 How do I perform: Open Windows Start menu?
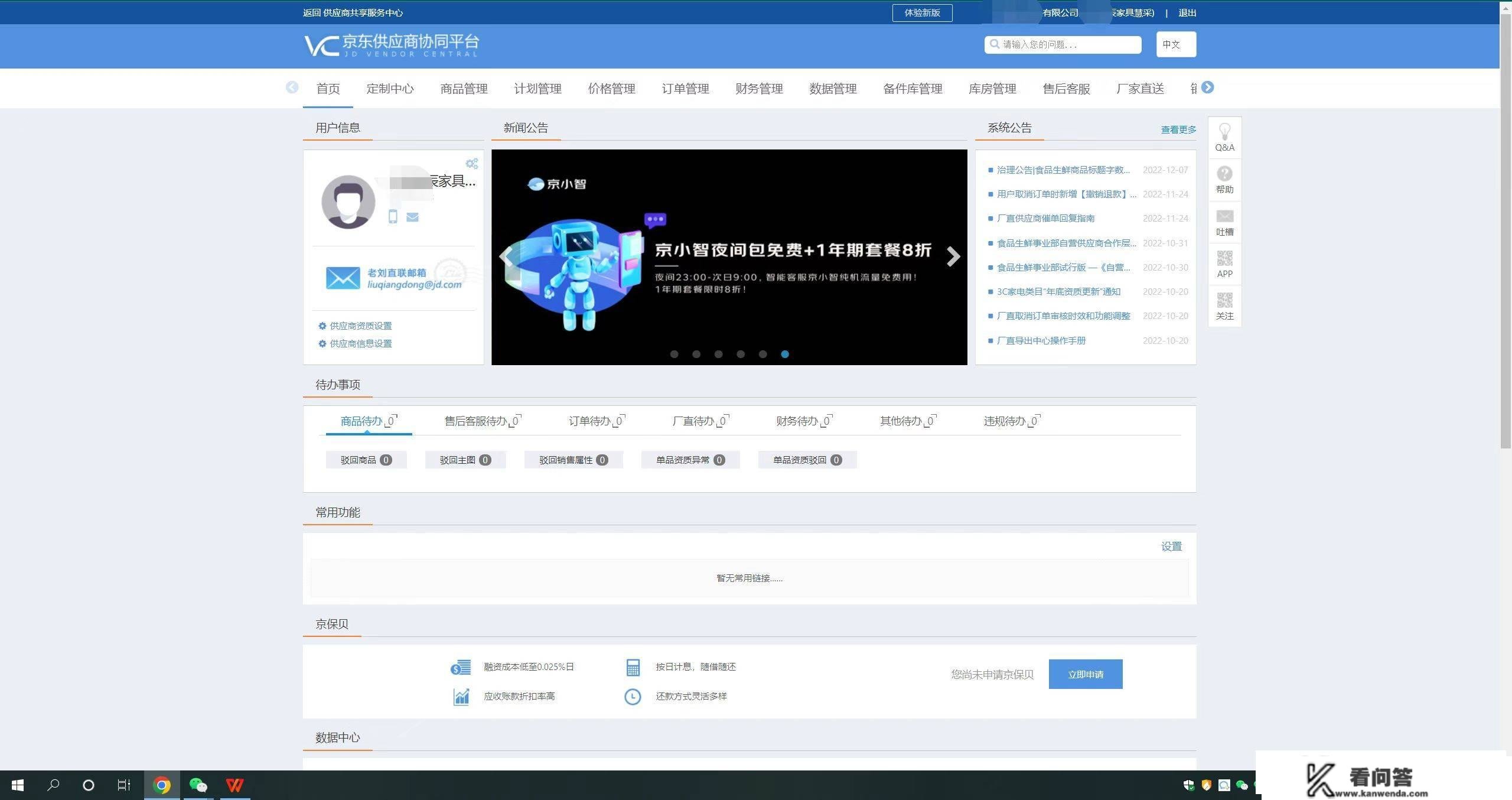(x=18, y=785)
